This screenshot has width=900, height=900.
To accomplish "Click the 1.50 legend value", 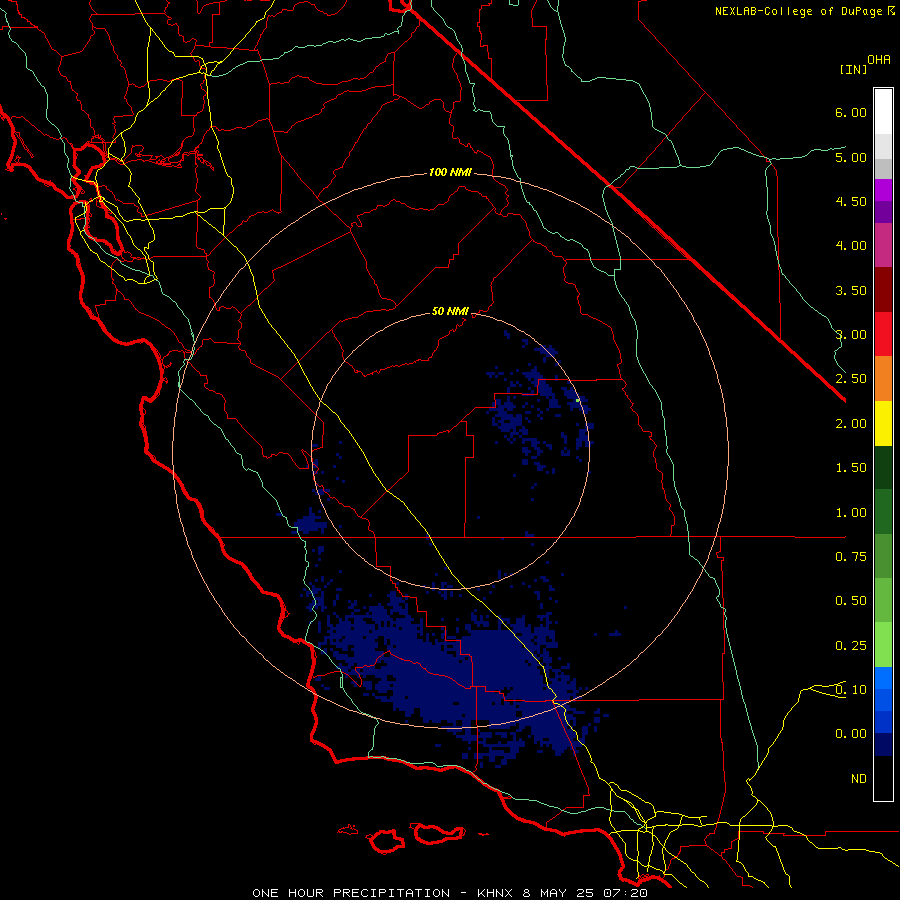I will click(851, 468).
